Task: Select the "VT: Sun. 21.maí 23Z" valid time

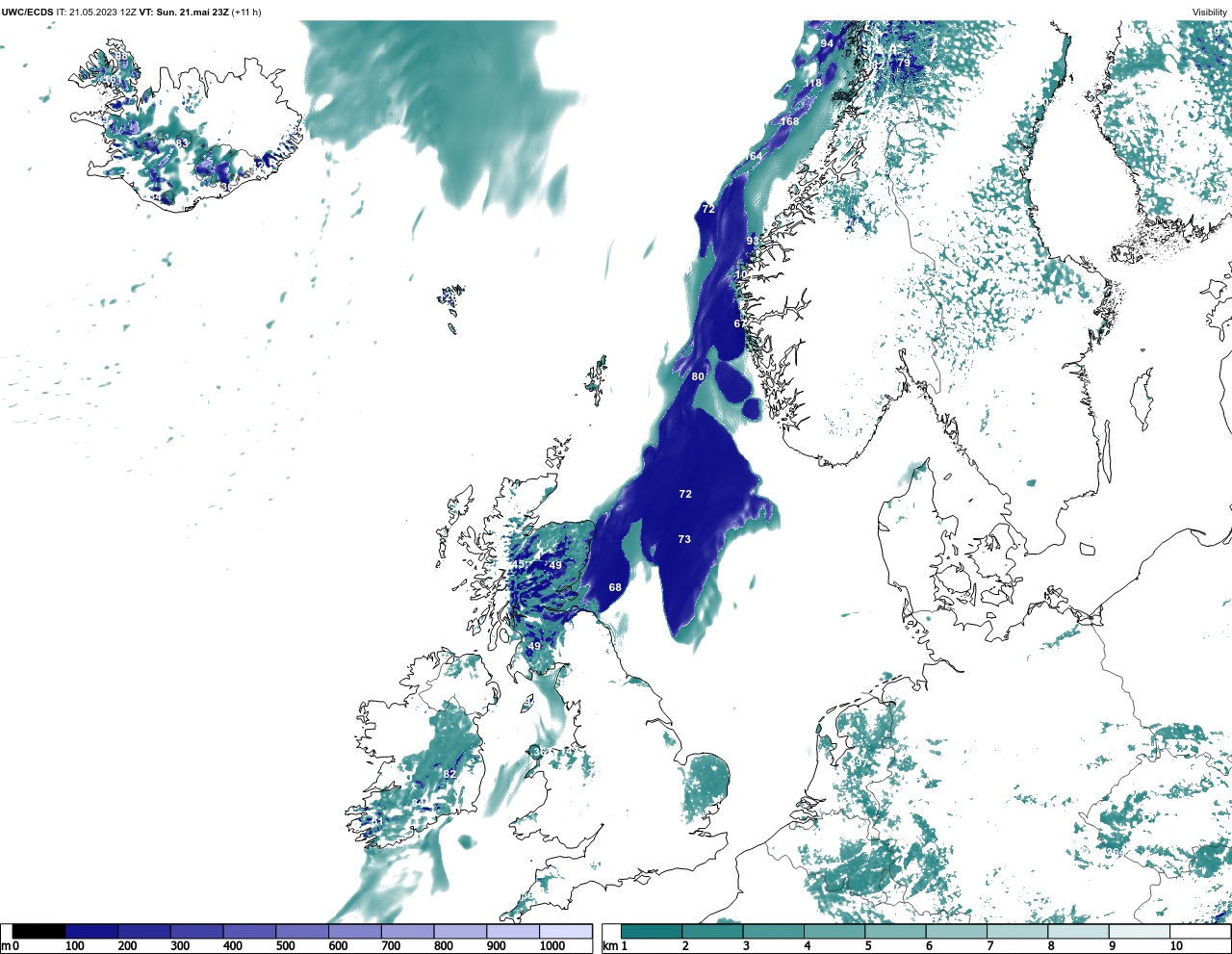Action: (x=184, y=12)
